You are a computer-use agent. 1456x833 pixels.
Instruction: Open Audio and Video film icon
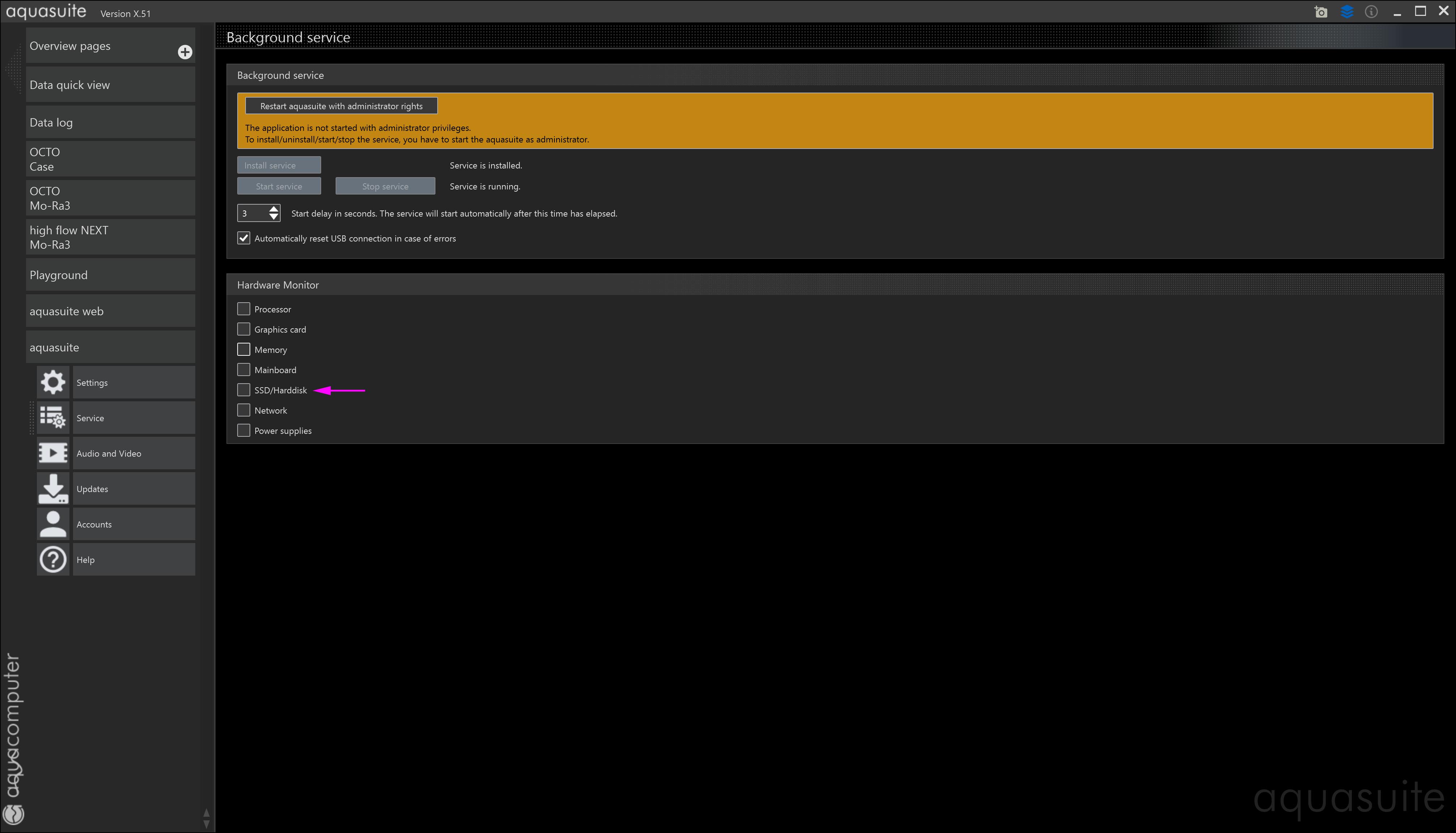coord(53,453)
